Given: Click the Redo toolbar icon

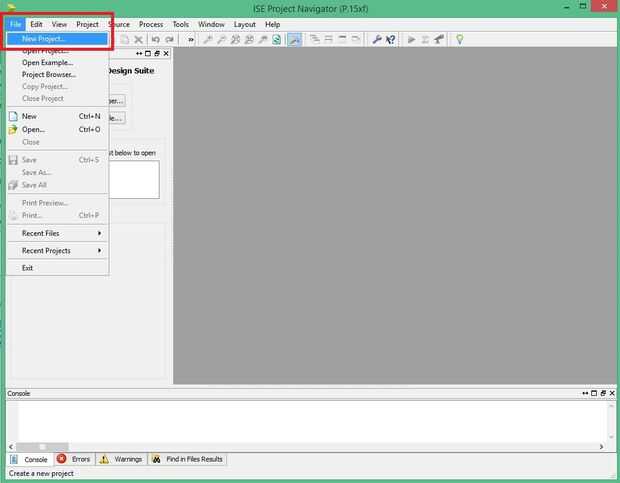Looking at the screenshot, I should pyautogui.click(x=169, y=40).
